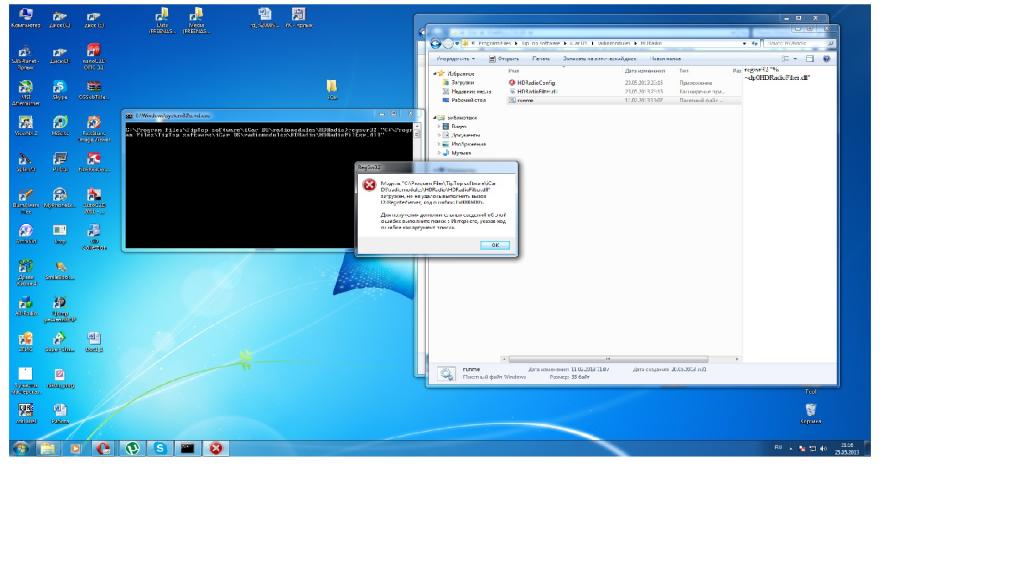The height and width of the screenshot is (576, 1024).
Task: Click the uTorrent taskbar icon
Action: tap(132, 448)
